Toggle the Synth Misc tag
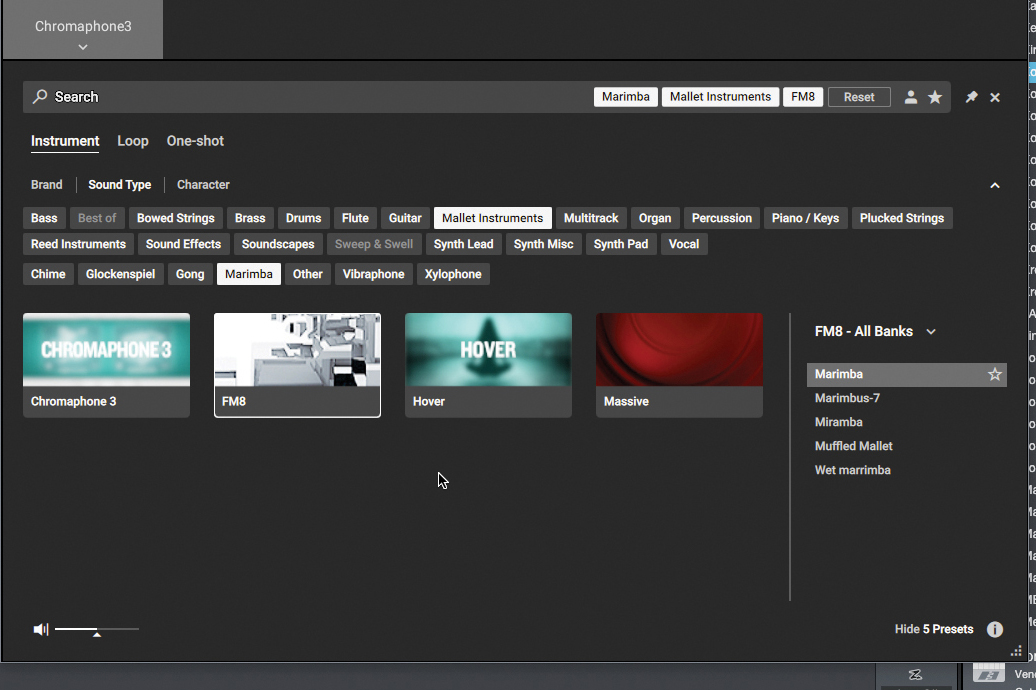 click(x=543, y=244)
